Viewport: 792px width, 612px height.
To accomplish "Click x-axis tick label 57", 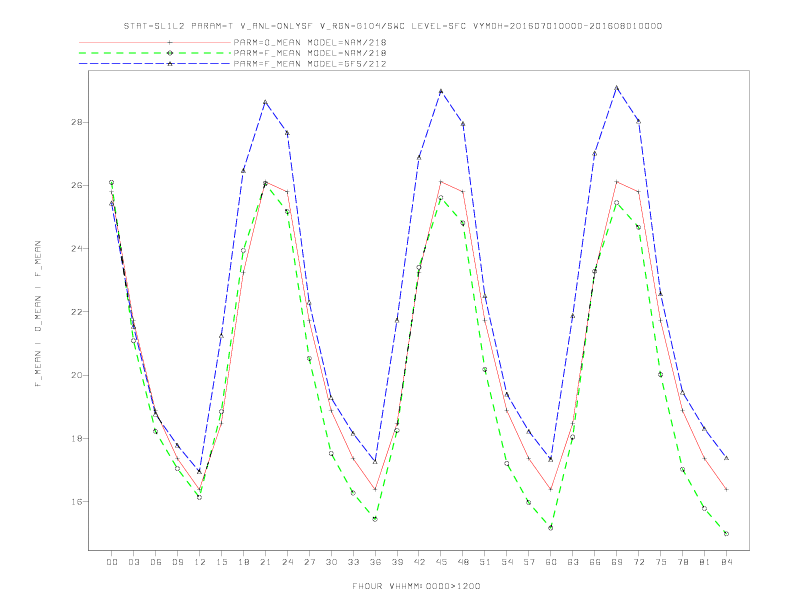I will [529, 562].
